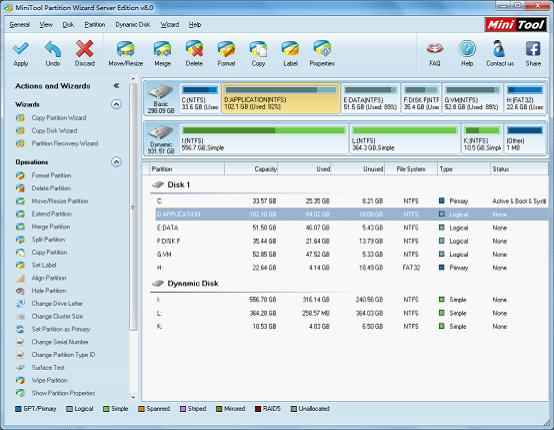The image size is (554, 430).
Task: Choose Split Partition operation
Action: click(48, 240)
